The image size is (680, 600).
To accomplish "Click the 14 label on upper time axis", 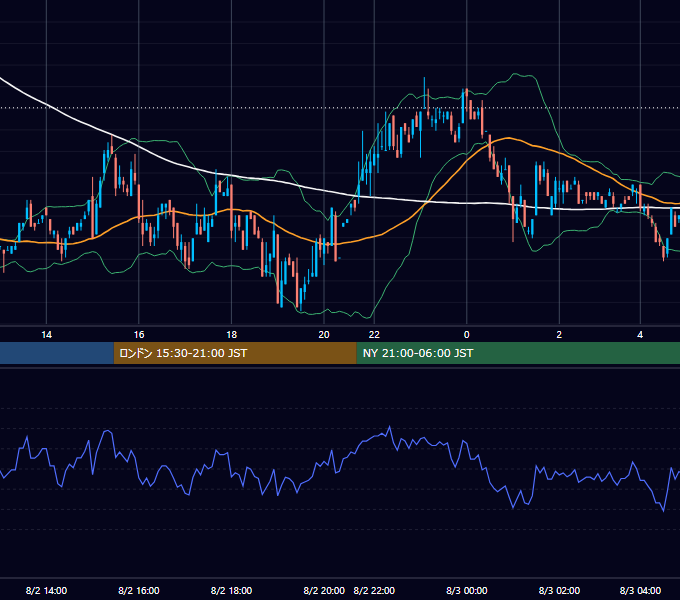I will coord(46,335).
